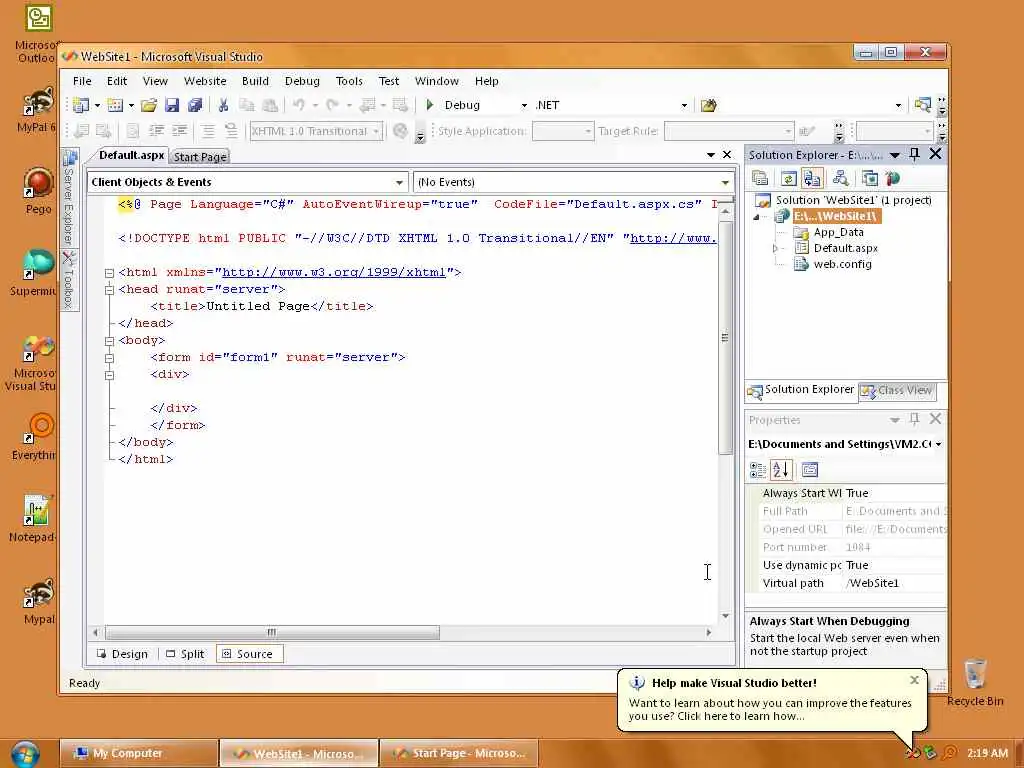Switch to Source view
Screen dimensions: 1024x768
point(249,654)
